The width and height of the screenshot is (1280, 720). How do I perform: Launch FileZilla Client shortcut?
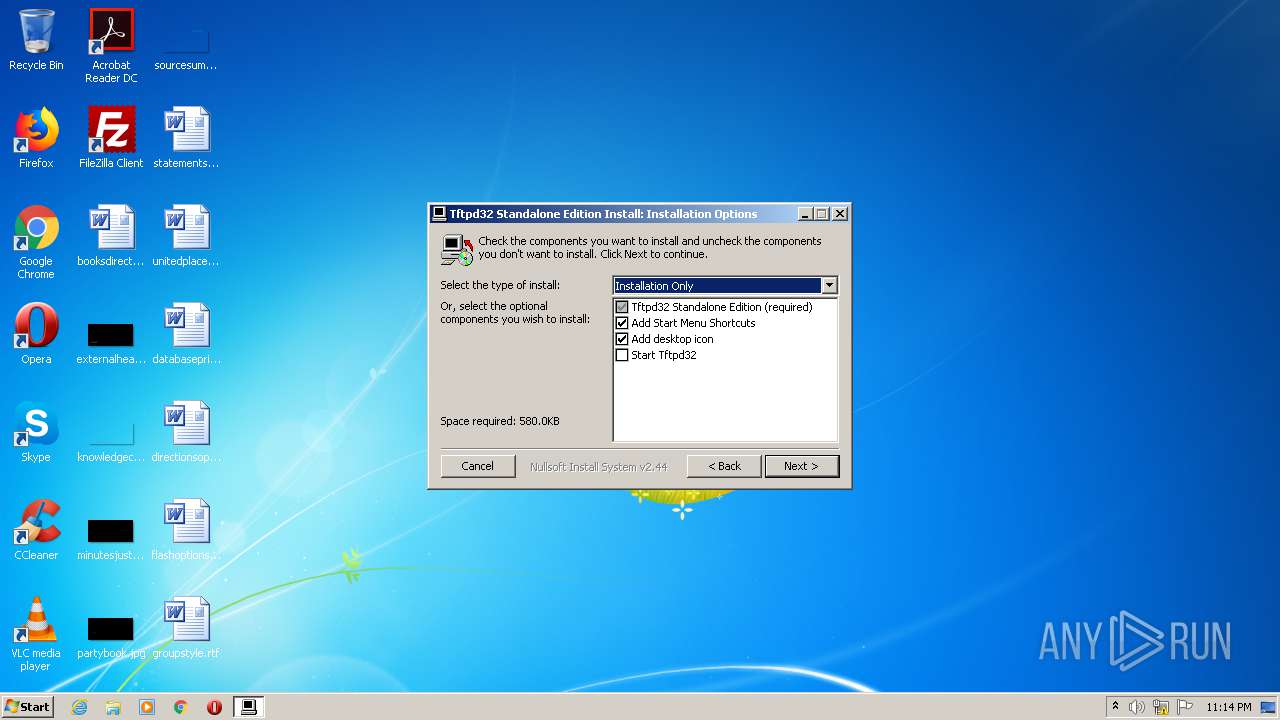pyautogui.click(x=111, y=138)
